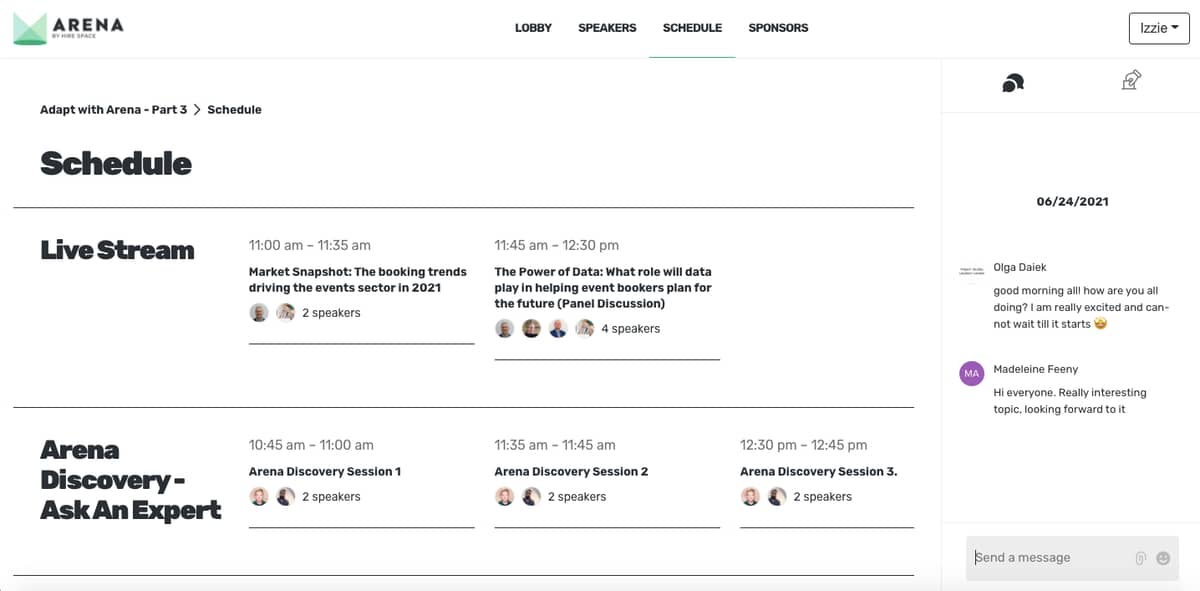Click the Send a message field
1200x591 pixels.
pos(1050,558)
